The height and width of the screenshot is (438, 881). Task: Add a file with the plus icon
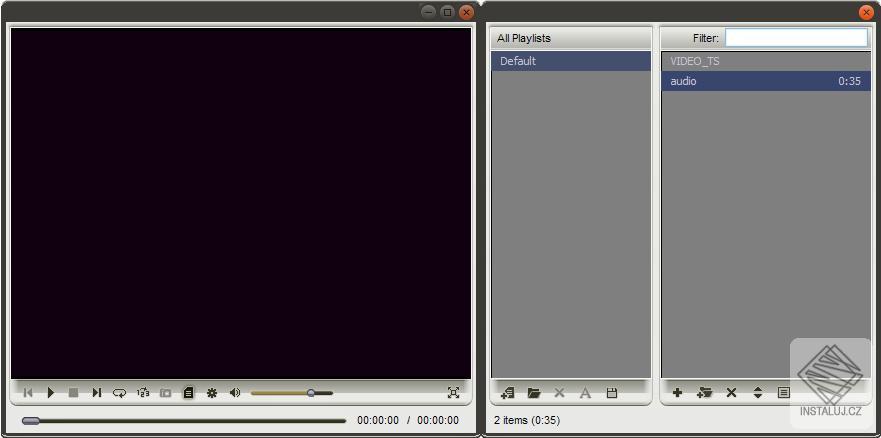click(677, 393)
